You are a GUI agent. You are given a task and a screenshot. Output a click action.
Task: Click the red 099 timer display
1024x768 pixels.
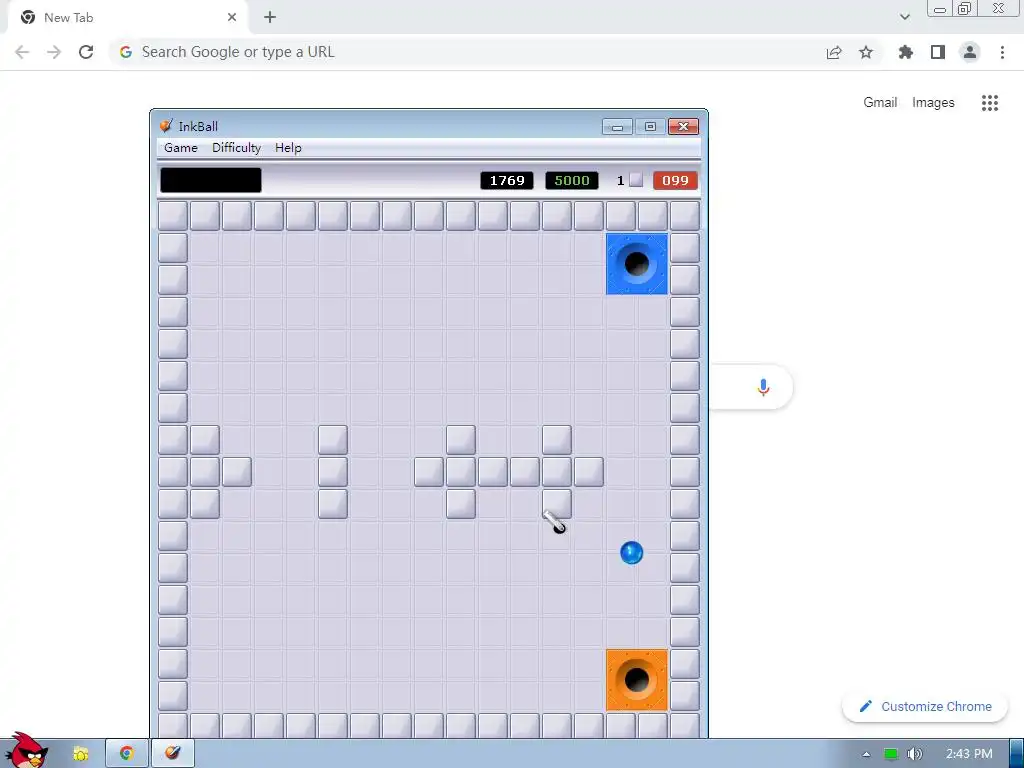coord(675,180)
